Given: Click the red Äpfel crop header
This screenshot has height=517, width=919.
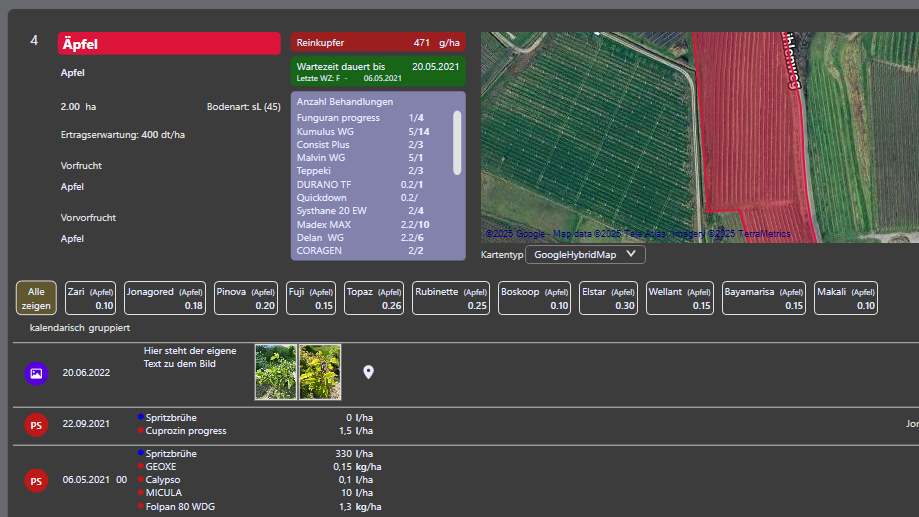Looking at the screenshot, I should pos(169,43).
